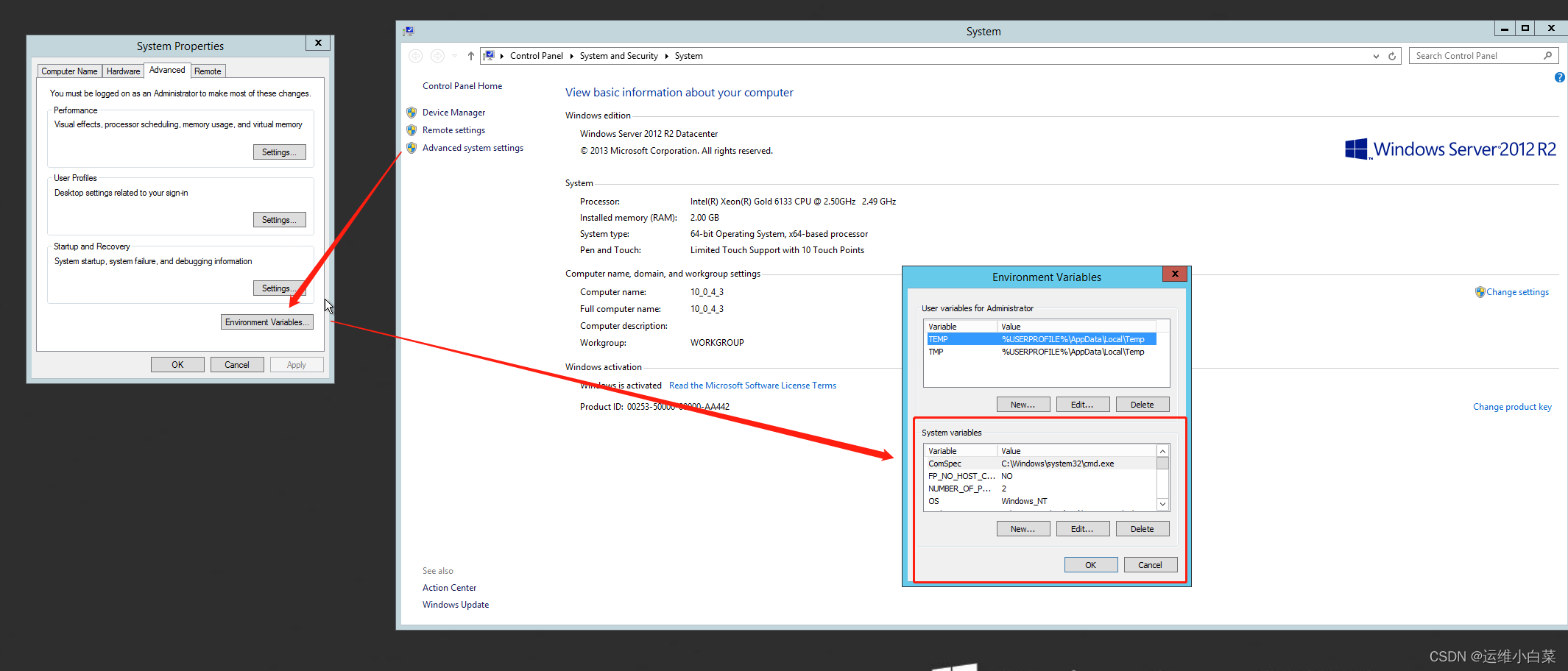
Task: Open Action Center under See also
Action: (x=449, y=588)
